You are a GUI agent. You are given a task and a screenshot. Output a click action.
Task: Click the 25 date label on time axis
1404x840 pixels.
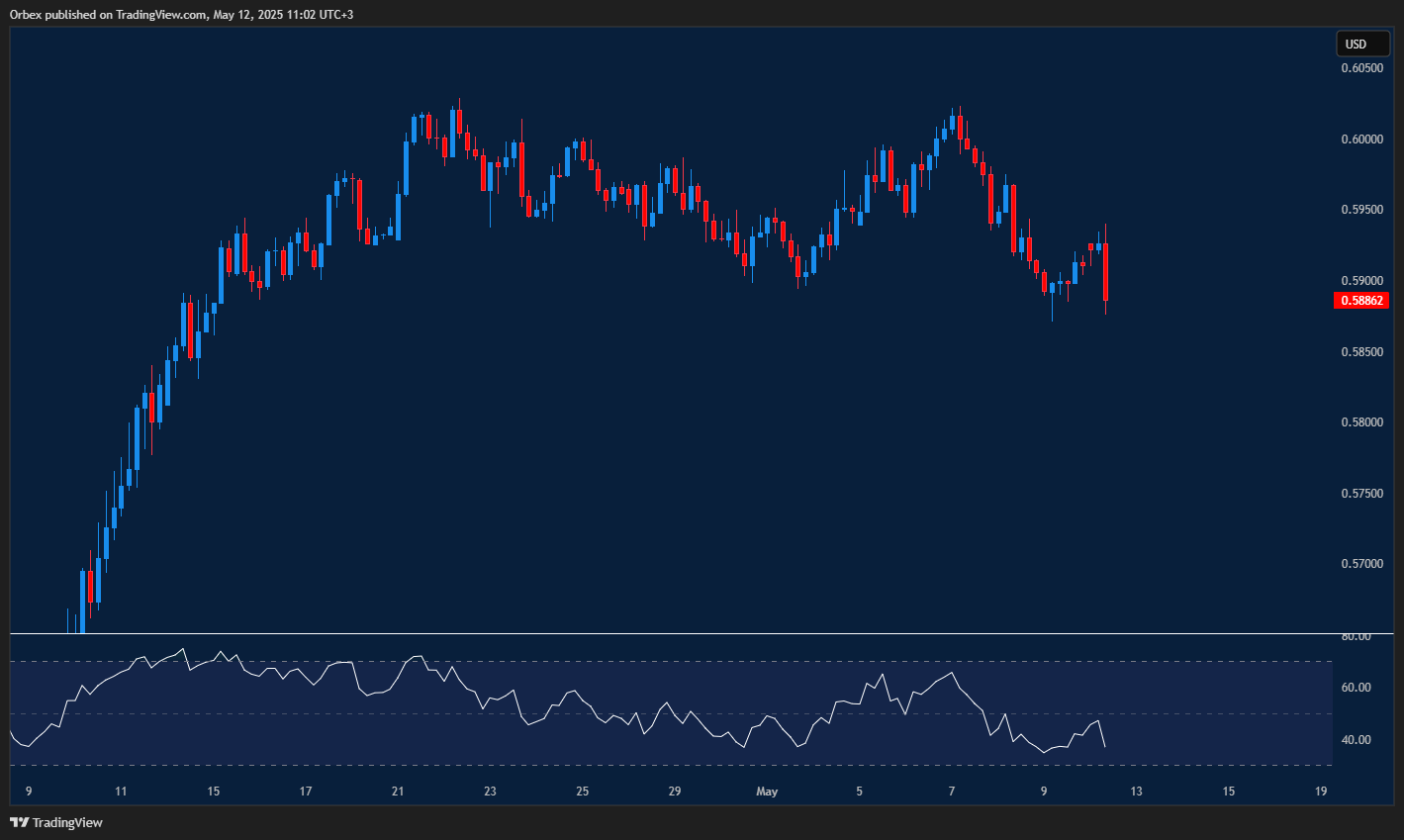click(x=583, y=792)
